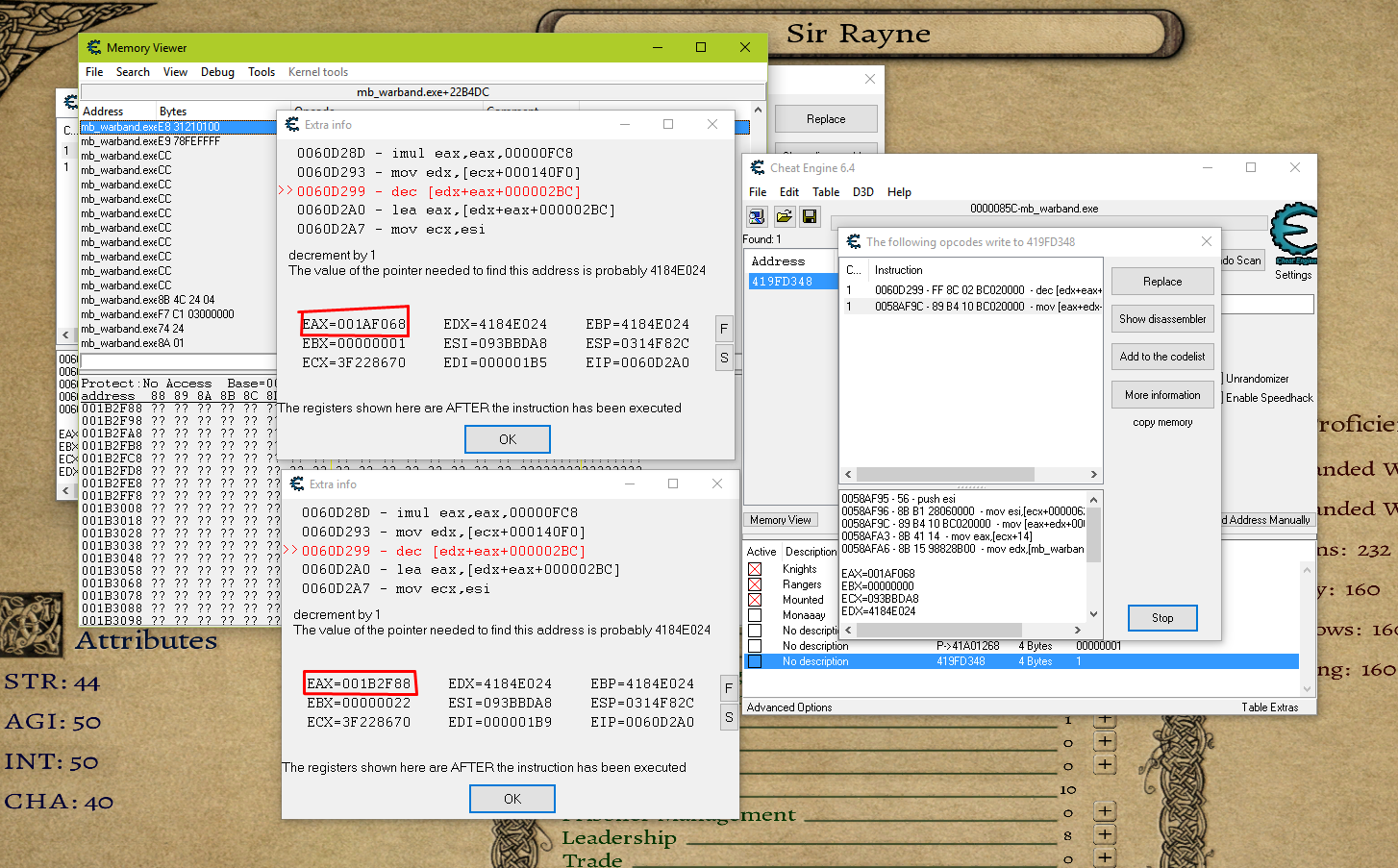Click the copy memory label
This screenshot has height=868, width=1398.
[1162, 422]
